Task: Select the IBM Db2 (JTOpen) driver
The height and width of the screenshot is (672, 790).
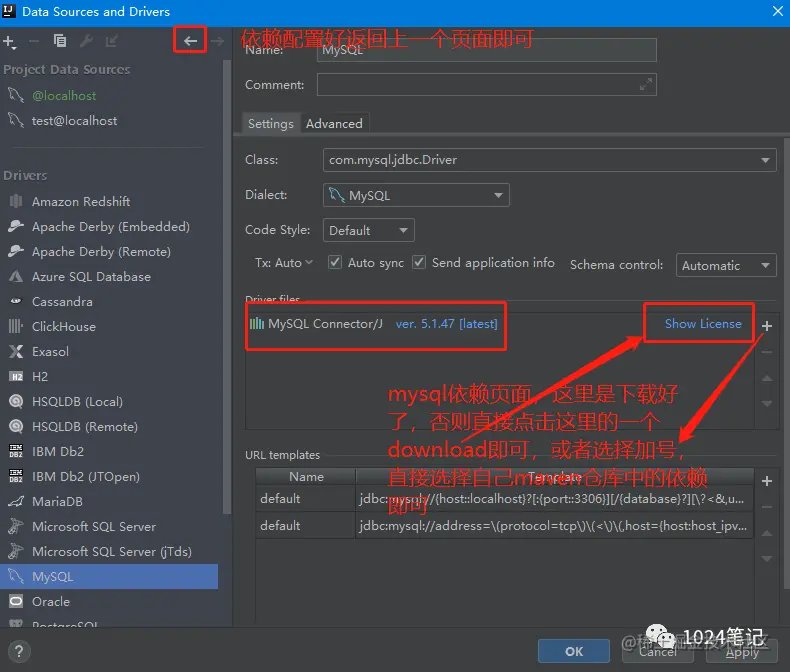Action: (x=109, y=477)
